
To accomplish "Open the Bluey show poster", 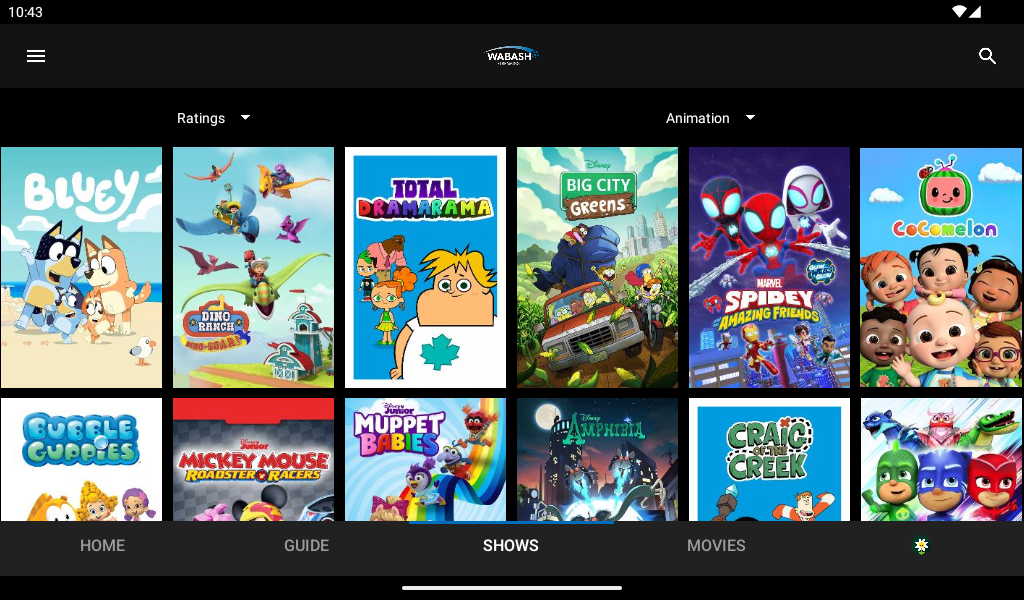I will [81, 268].
